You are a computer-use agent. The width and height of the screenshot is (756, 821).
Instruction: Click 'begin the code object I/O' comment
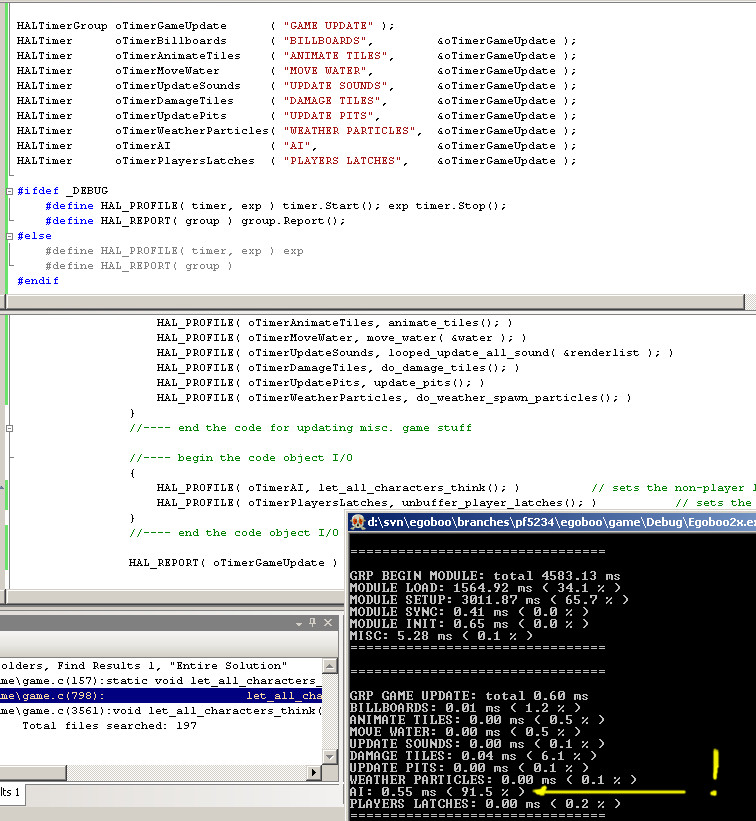(241, 458)
